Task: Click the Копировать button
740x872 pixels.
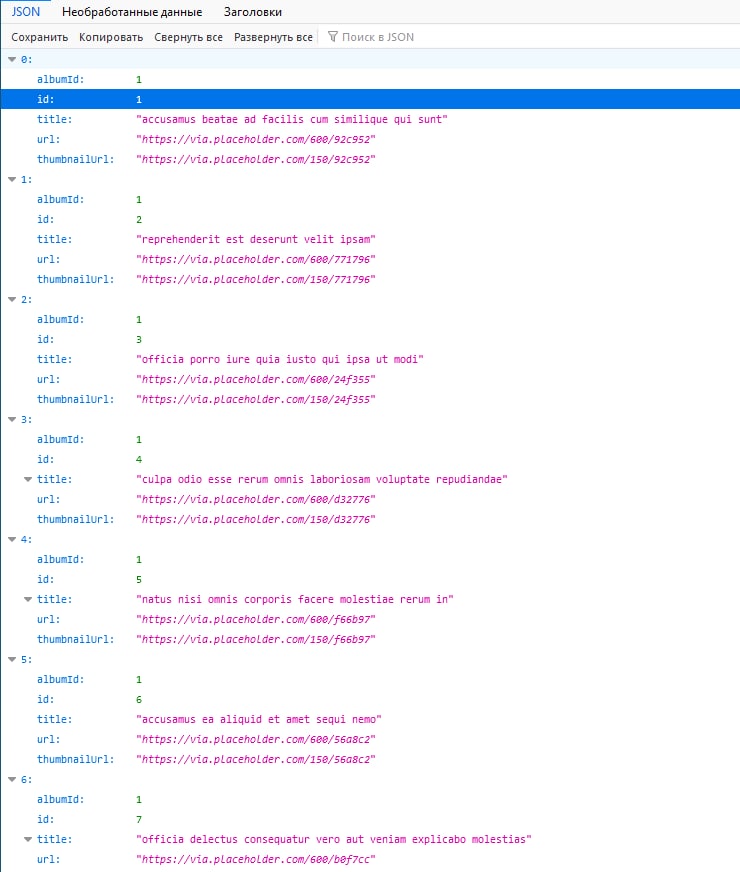Action: click(x=111, y=37)
